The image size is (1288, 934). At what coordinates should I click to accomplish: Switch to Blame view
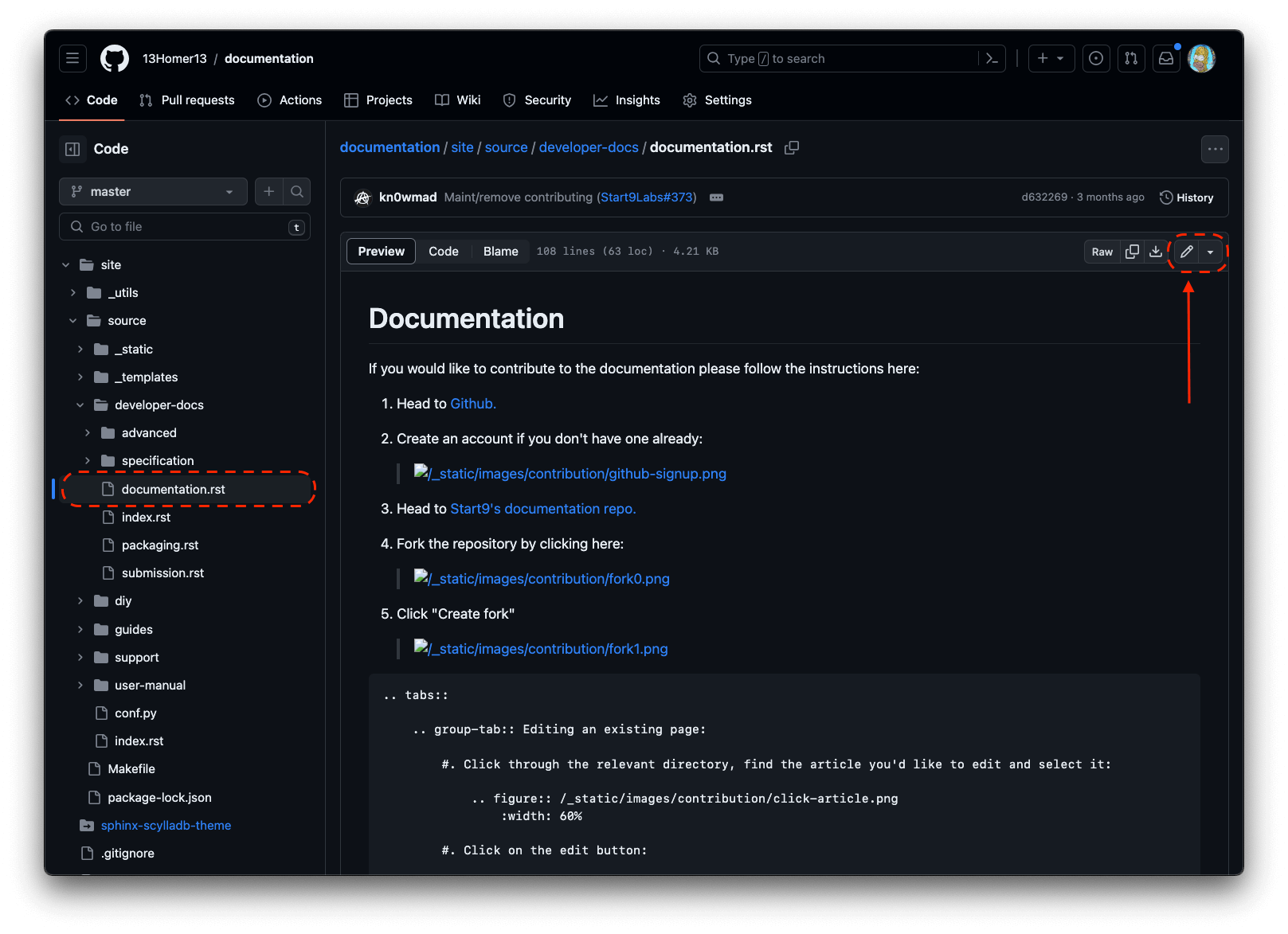tap(500, 252)
